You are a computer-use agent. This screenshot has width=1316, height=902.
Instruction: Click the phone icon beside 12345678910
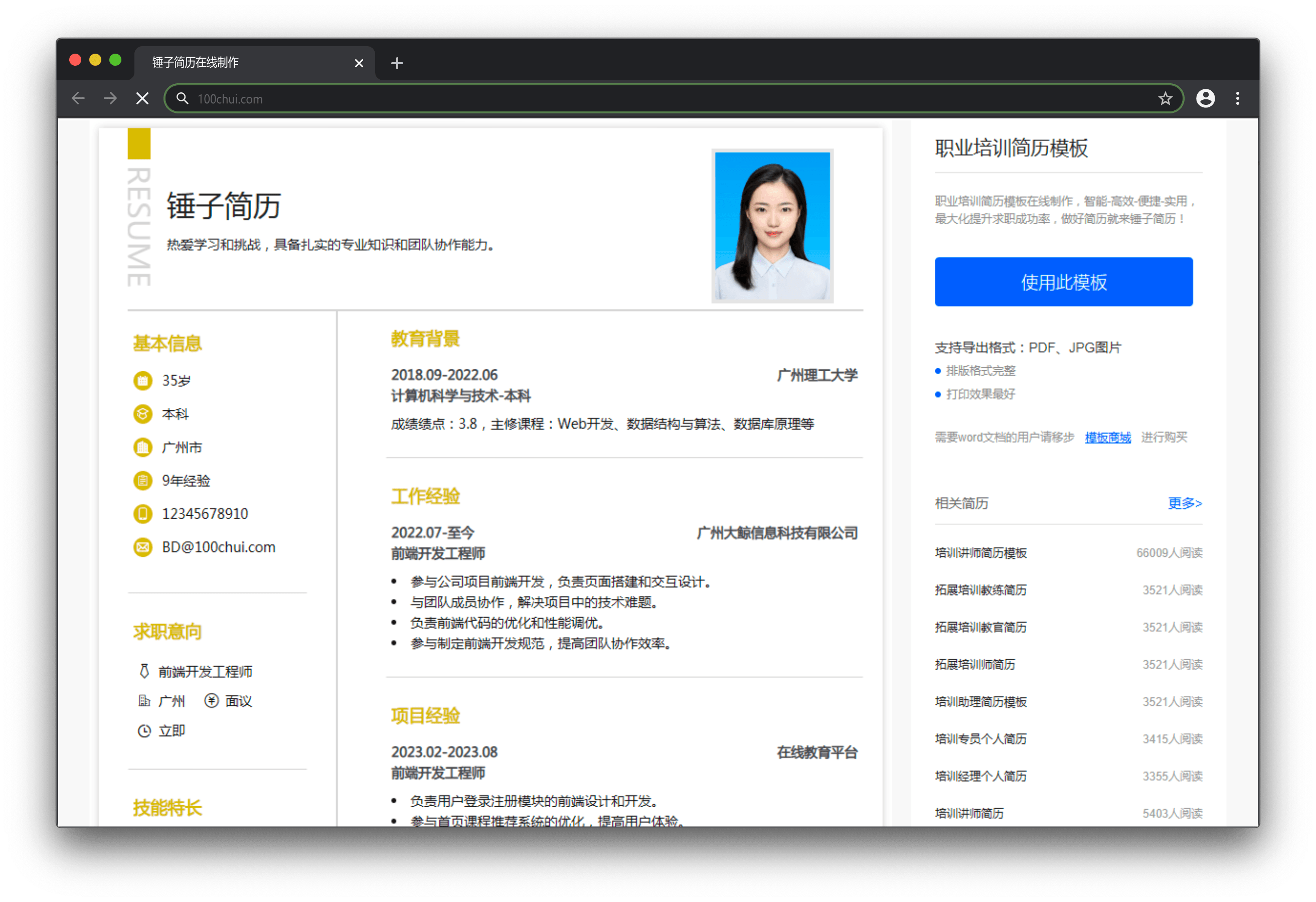click(143, 514)
